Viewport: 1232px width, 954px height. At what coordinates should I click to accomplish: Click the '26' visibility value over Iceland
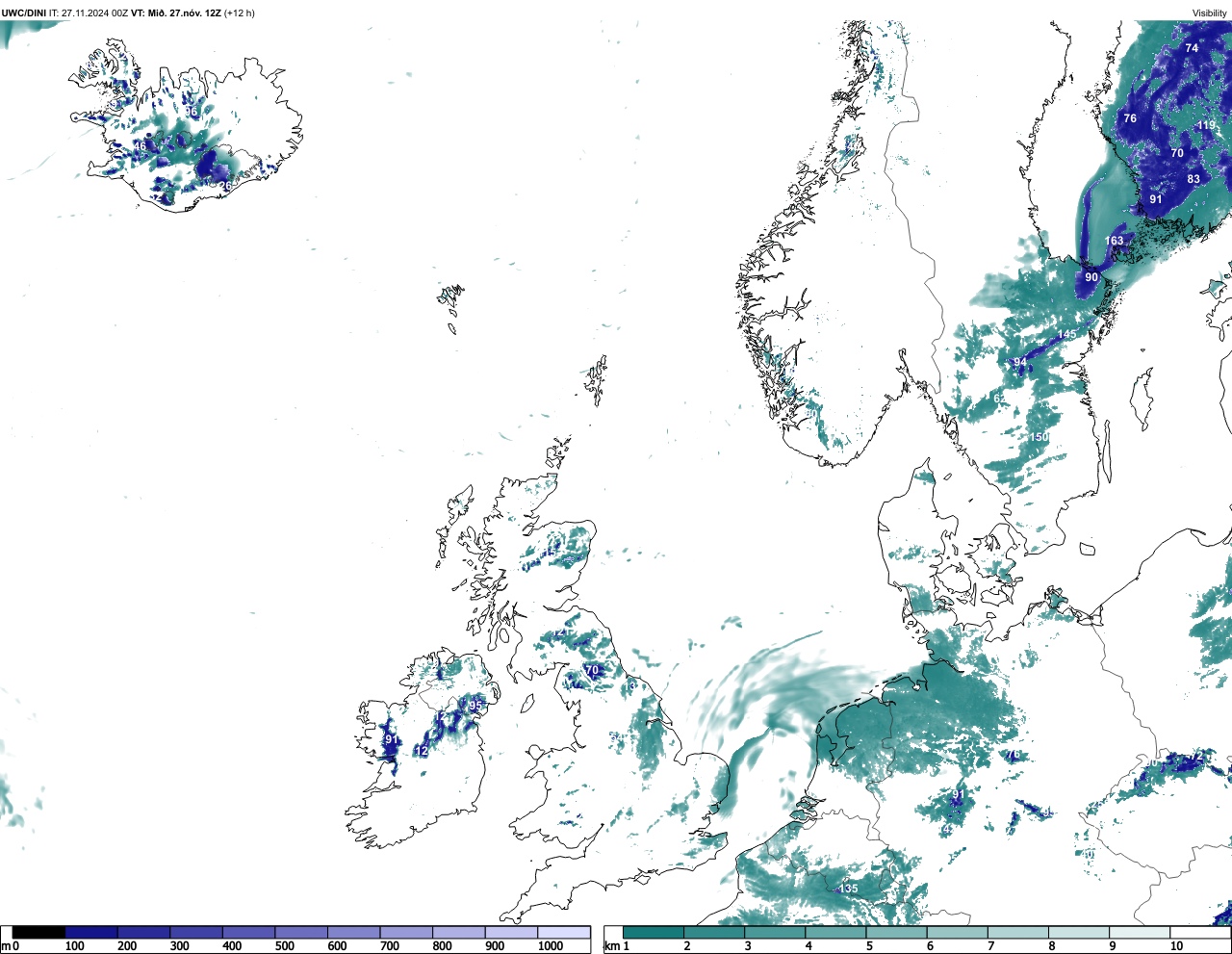click(x=224, y=187)
